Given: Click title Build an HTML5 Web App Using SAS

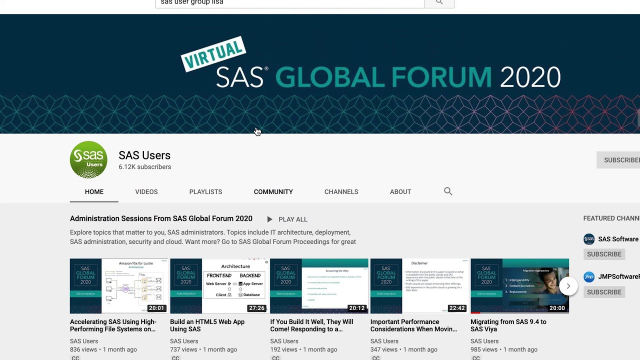Looking at the screenshot, I should pyautogui.click(x=207, y=325).
